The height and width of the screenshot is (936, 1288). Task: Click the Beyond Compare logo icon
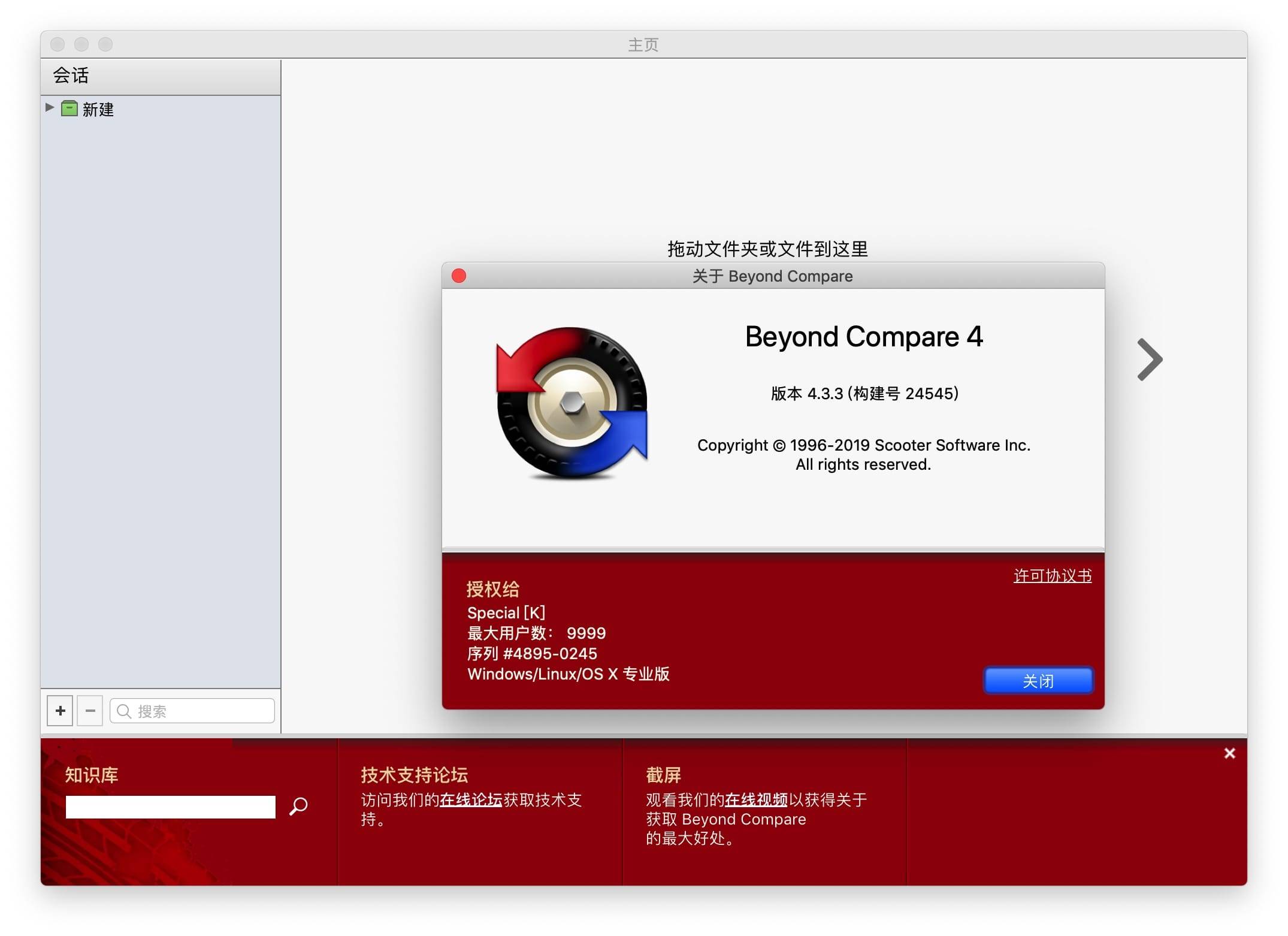point(572,403)
